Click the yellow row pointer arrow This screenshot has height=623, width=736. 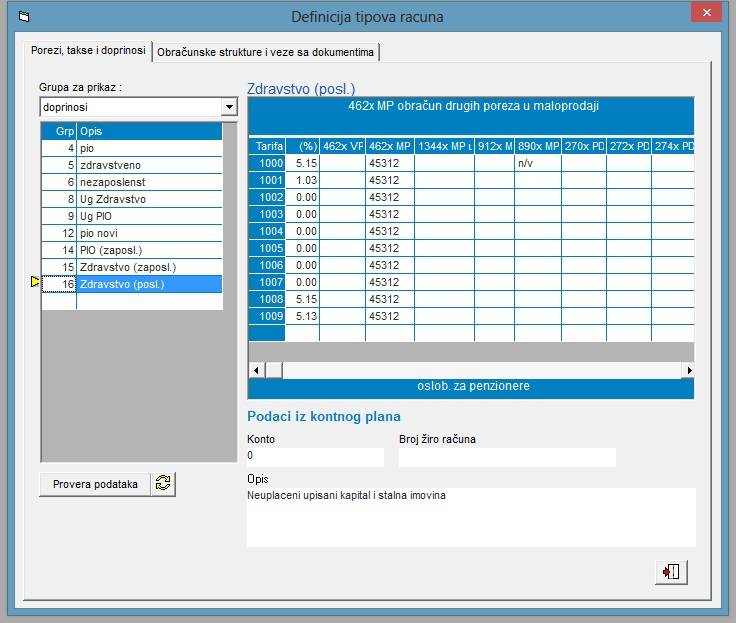(x=35, y=284)
